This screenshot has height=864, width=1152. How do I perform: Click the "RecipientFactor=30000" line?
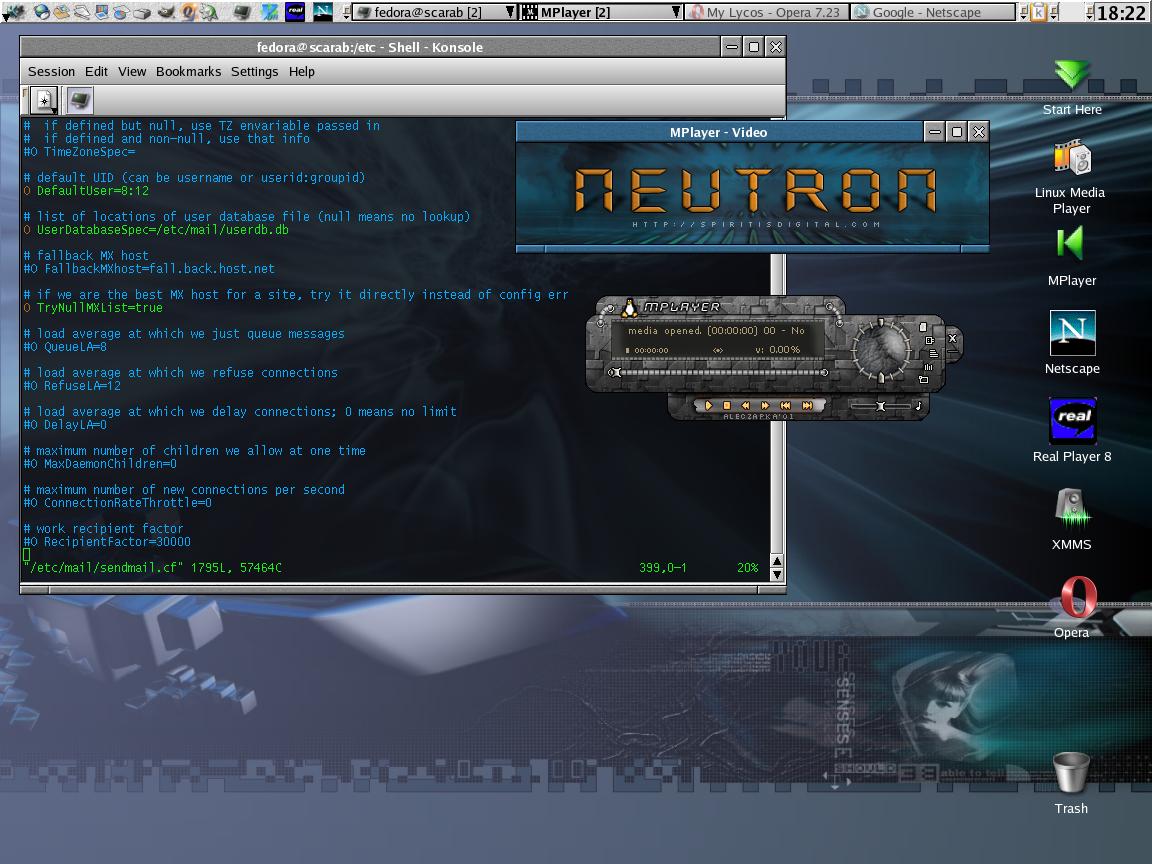[117, 541]
